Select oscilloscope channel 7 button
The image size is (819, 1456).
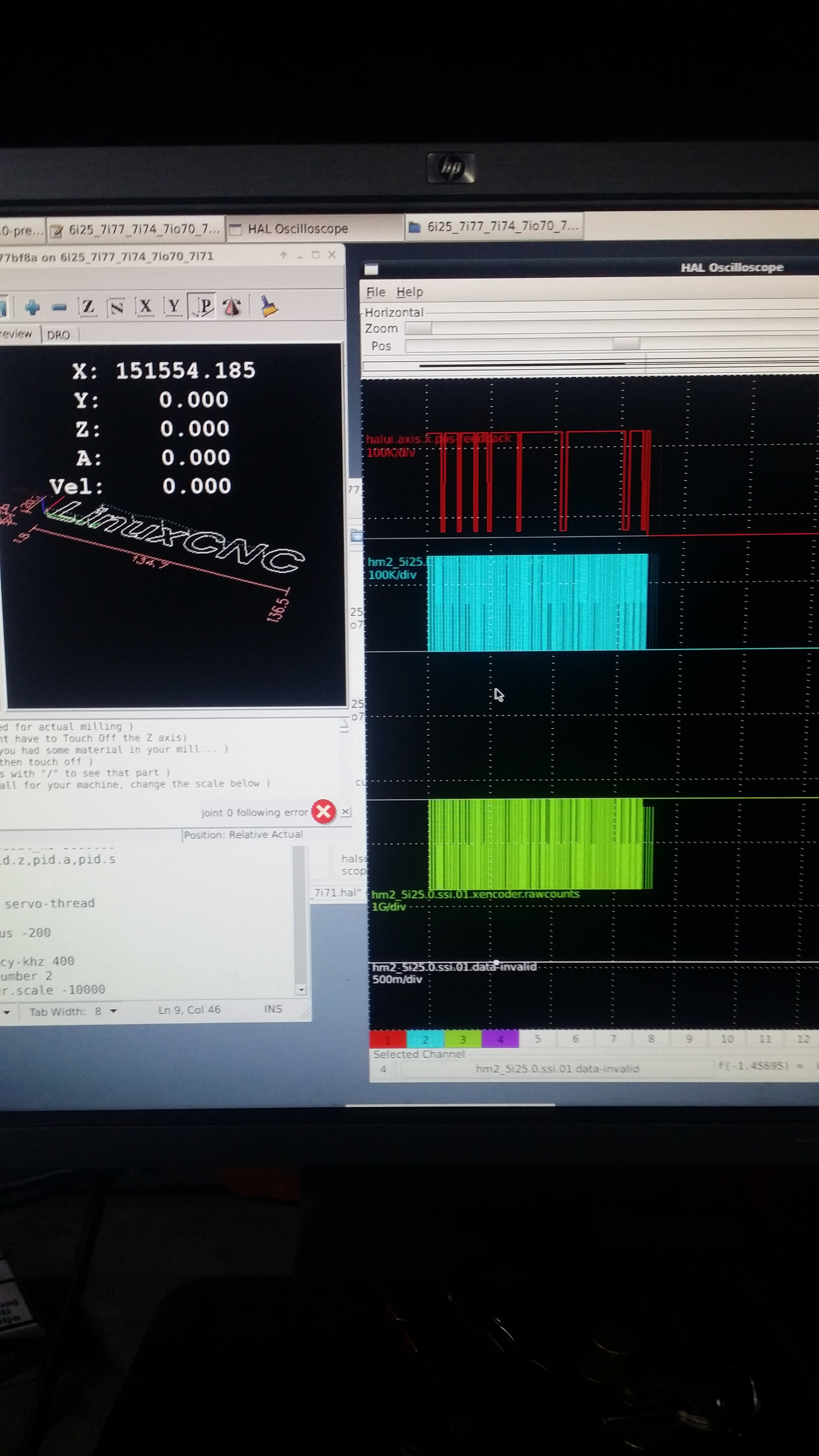pos(613,1039)
